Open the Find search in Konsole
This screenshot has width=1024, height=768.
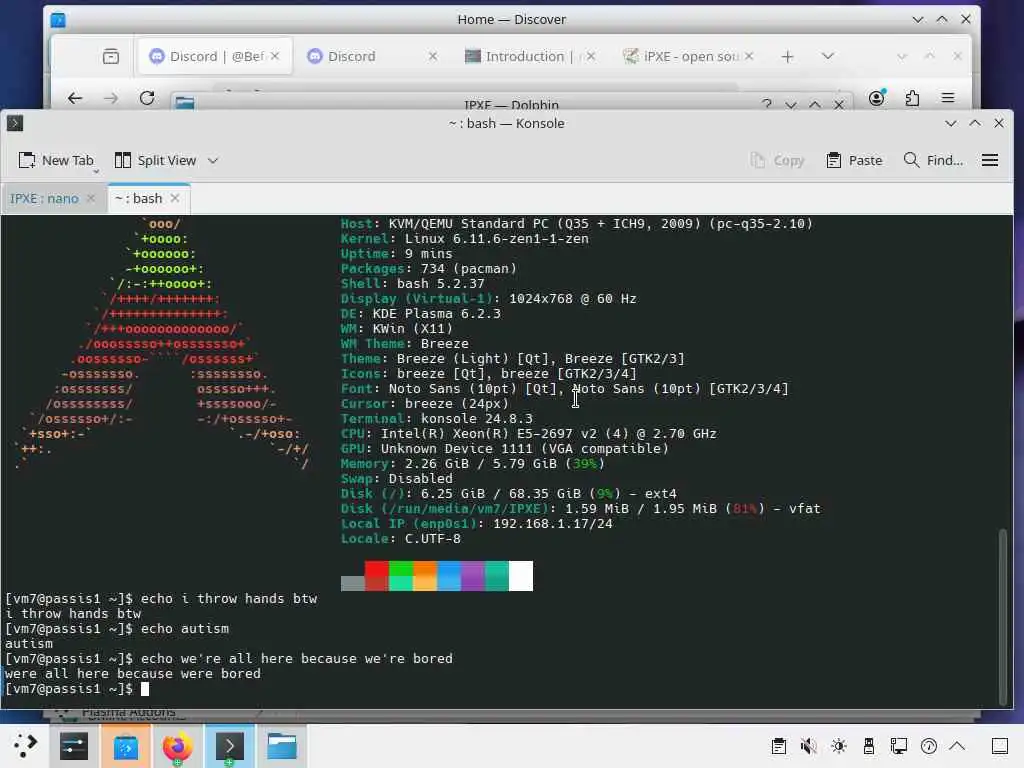click(x=933, y=161)
